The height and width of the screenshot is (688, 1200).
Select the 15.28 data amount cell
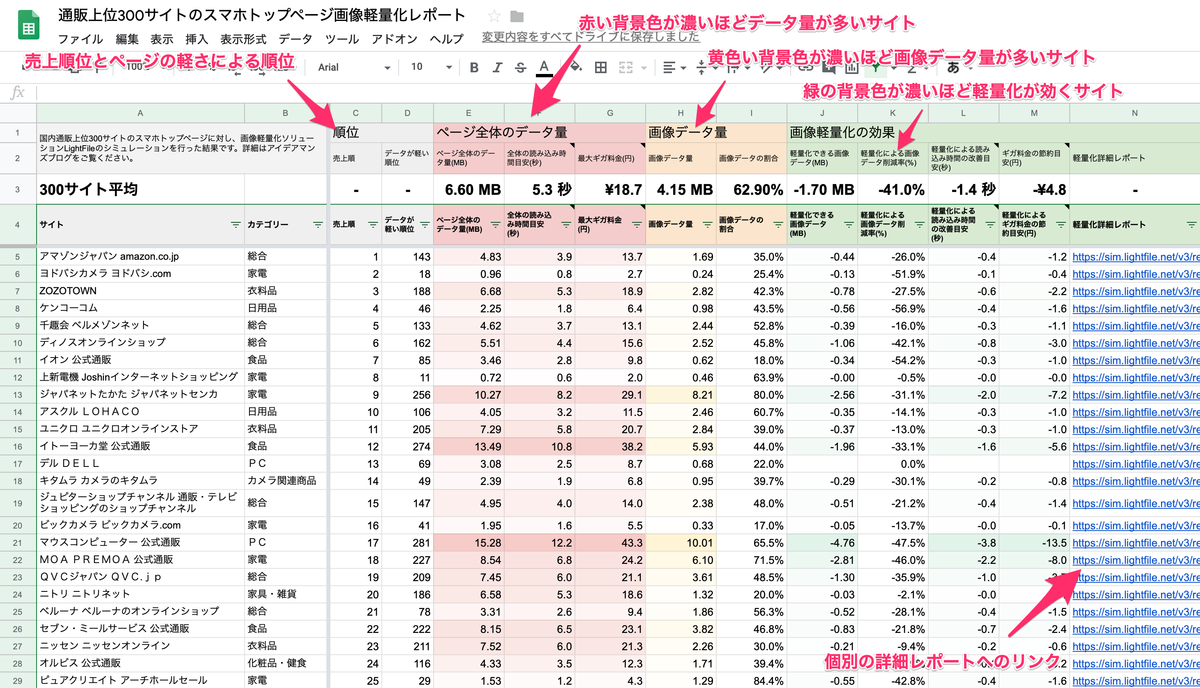[469, 541]
